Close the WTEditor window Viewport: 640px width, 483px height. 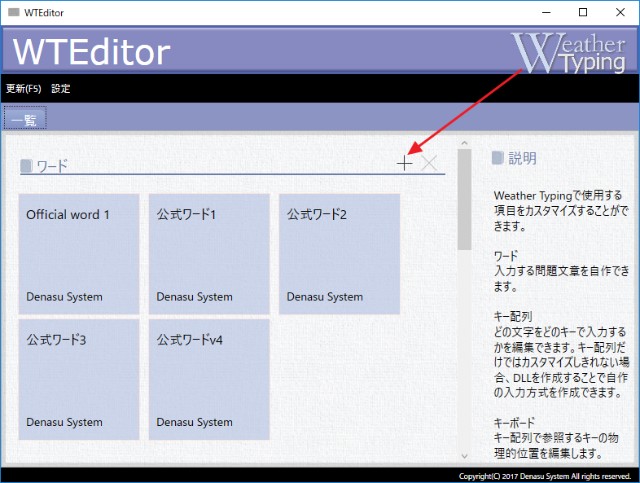pyautogui.click(x=618, y=12)
